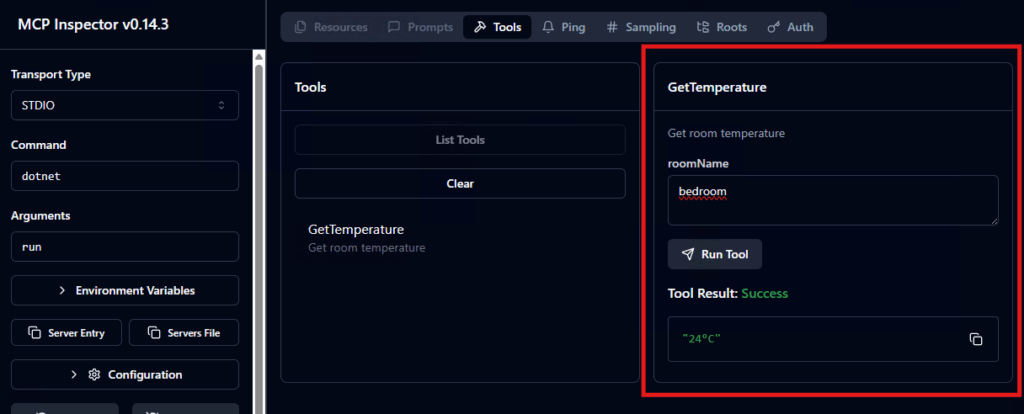Expand the Configuration section
Screen dimensions: 1024x414
[x=125, y=374]
